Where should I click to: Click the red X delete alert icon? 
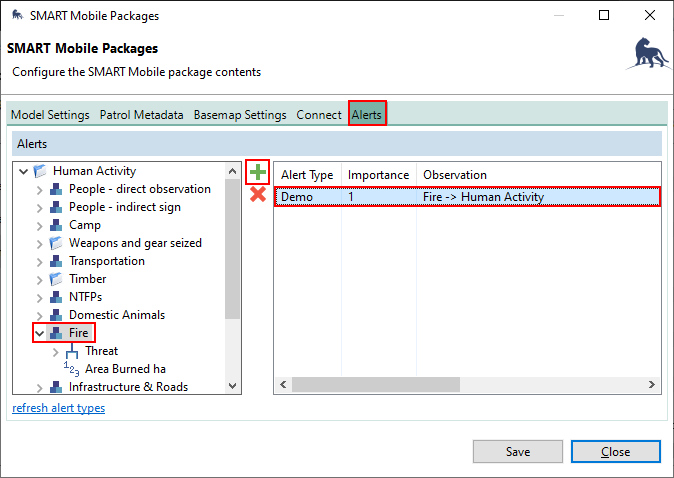pyautogui.click(x=258, y=194)
